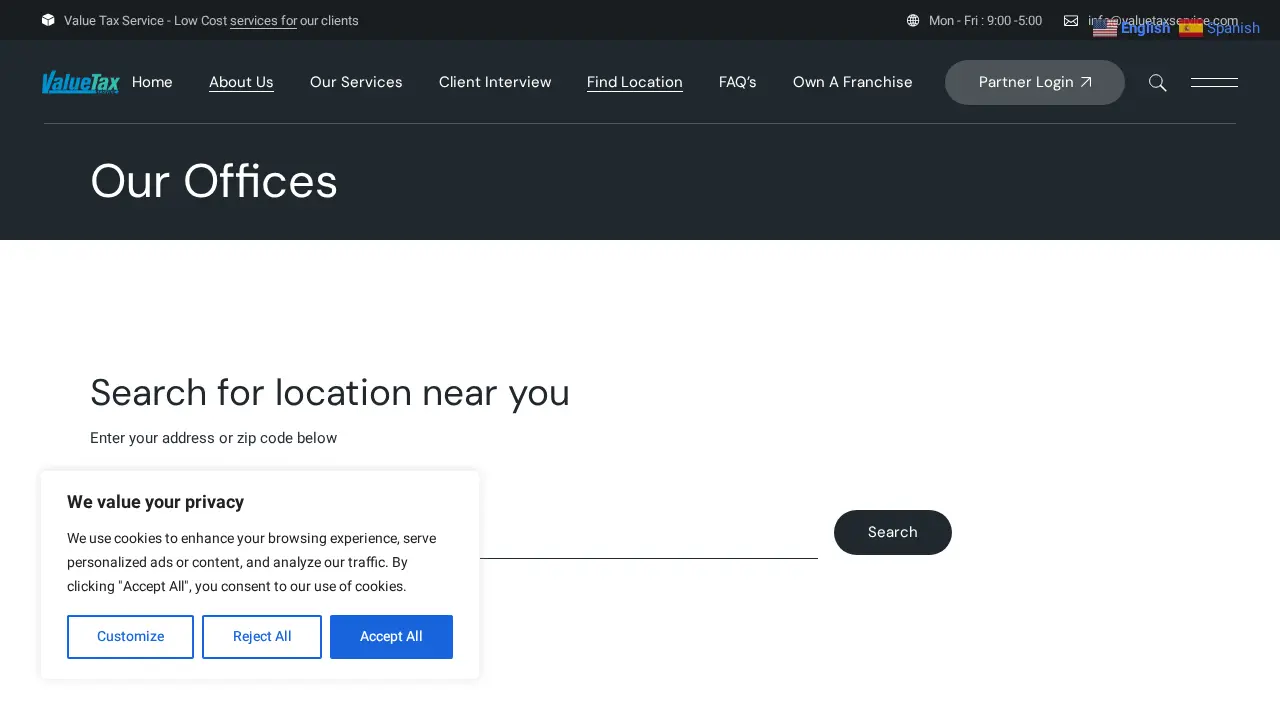
Task: Click the Partner Login button
Action: (1035, 82)
